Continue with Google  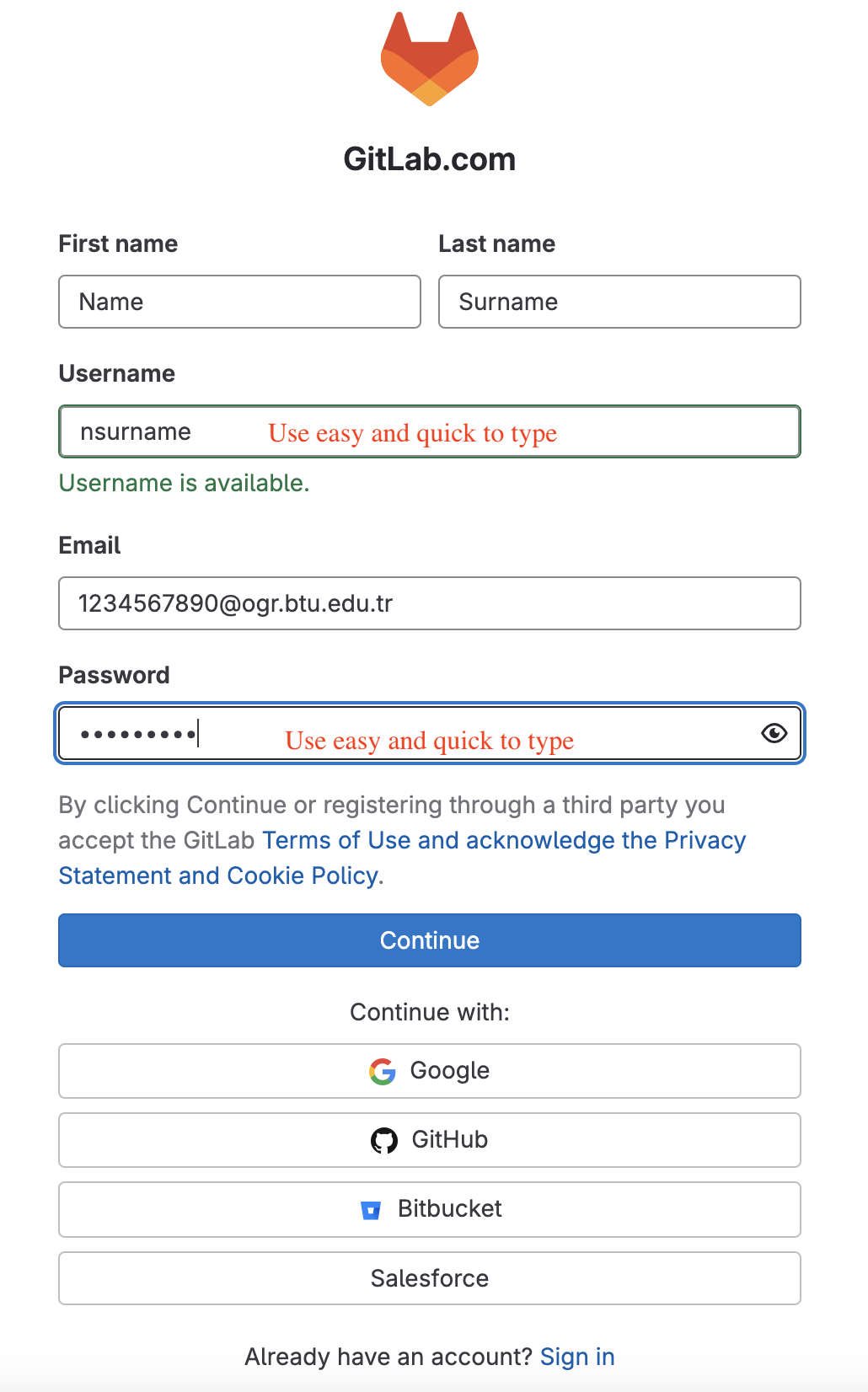click(x=429, y=1070)
